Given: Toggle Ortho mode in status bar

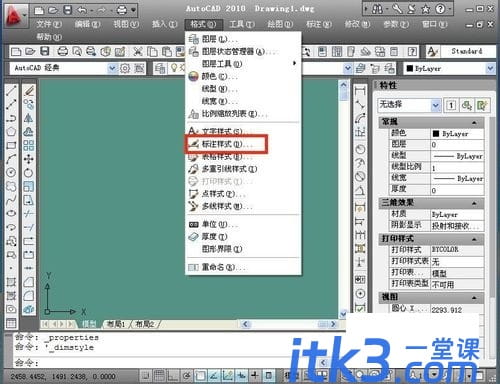Looking at the screenshot, I should [x=173, y=376].
